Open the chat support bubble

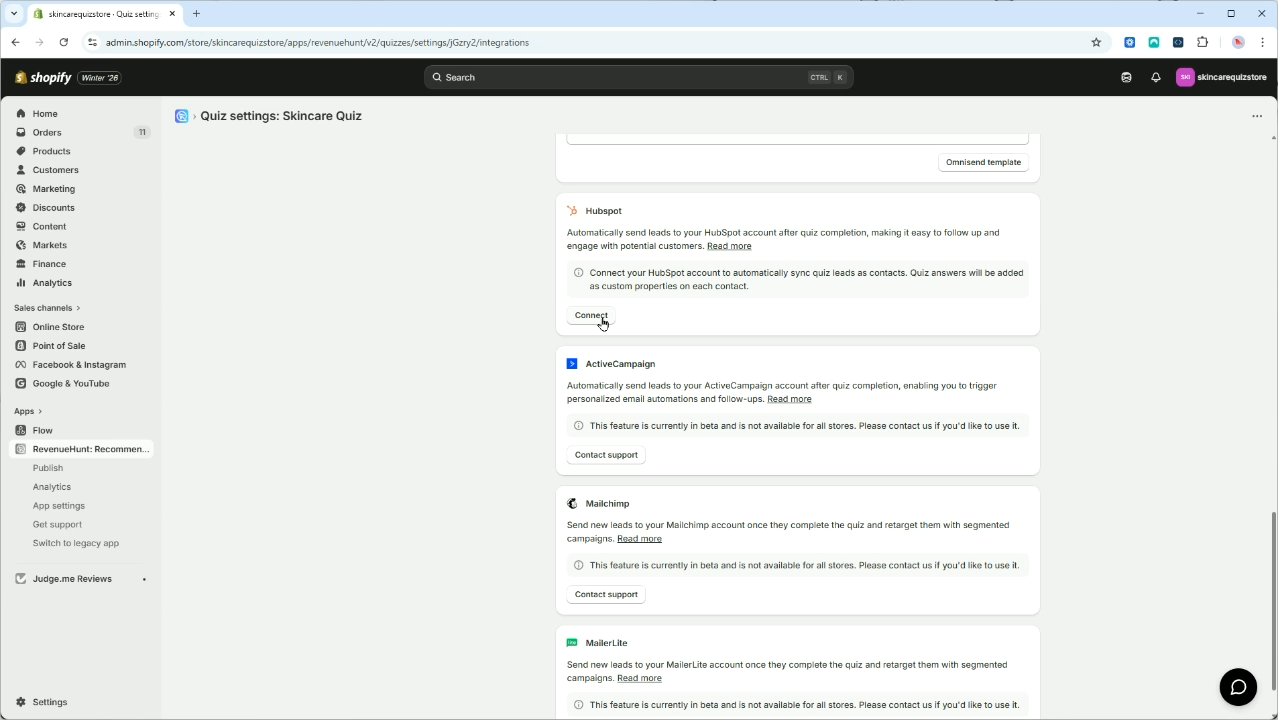1237,687
